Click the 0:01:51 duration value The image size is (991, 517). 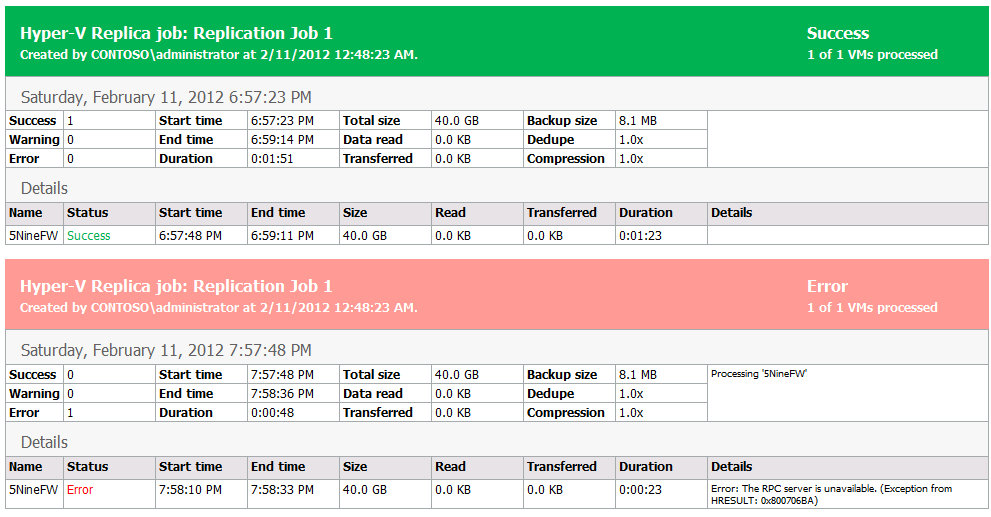[272, 159]
